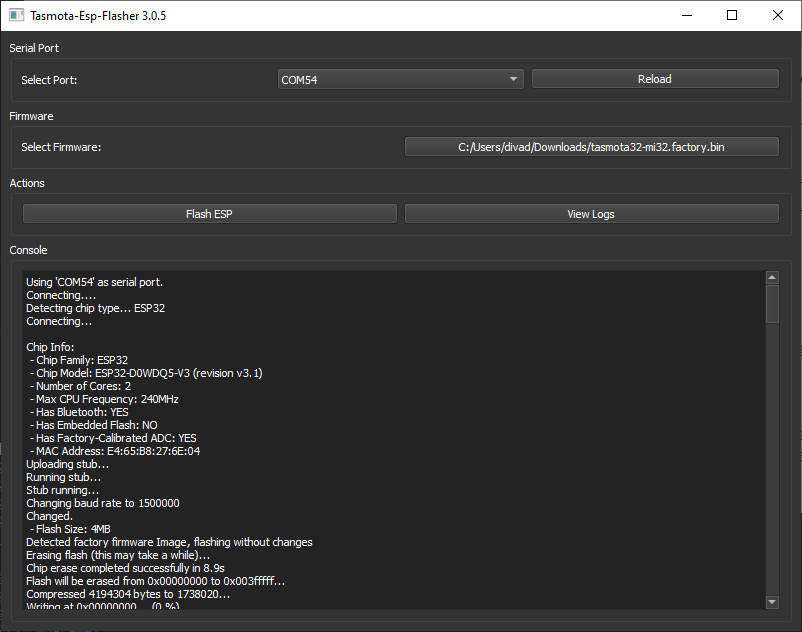Click the console scrollbar down arrow
The image size is (802, 632).
[x=772, y=602]
